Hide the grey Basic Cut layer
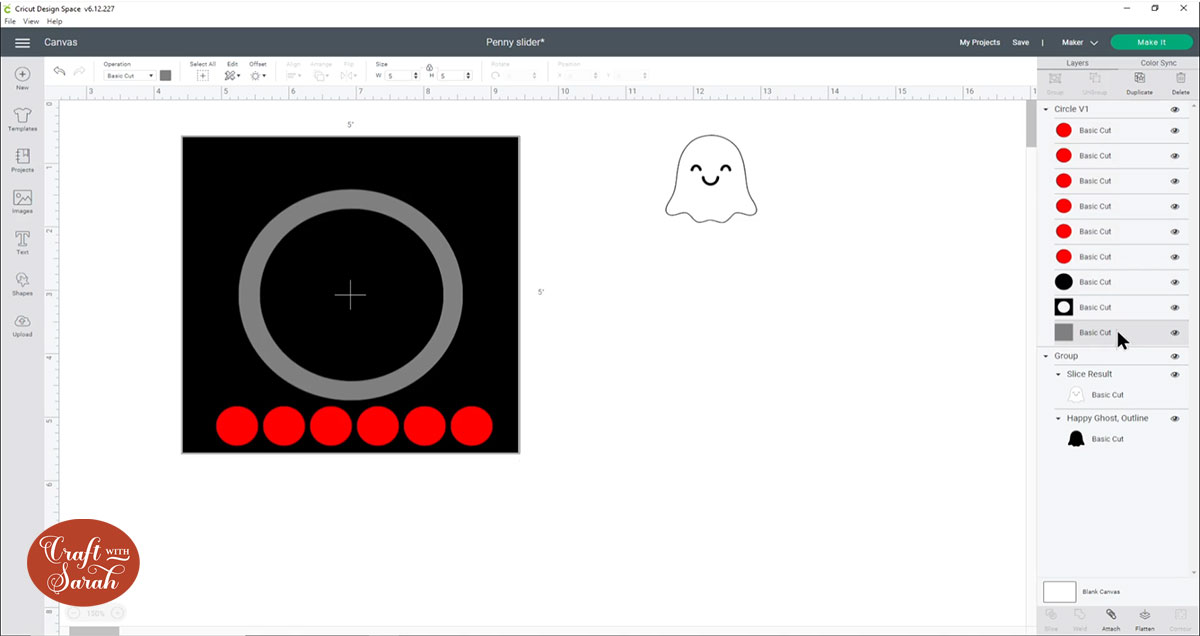1200x636 pixels. [1174, 332]
